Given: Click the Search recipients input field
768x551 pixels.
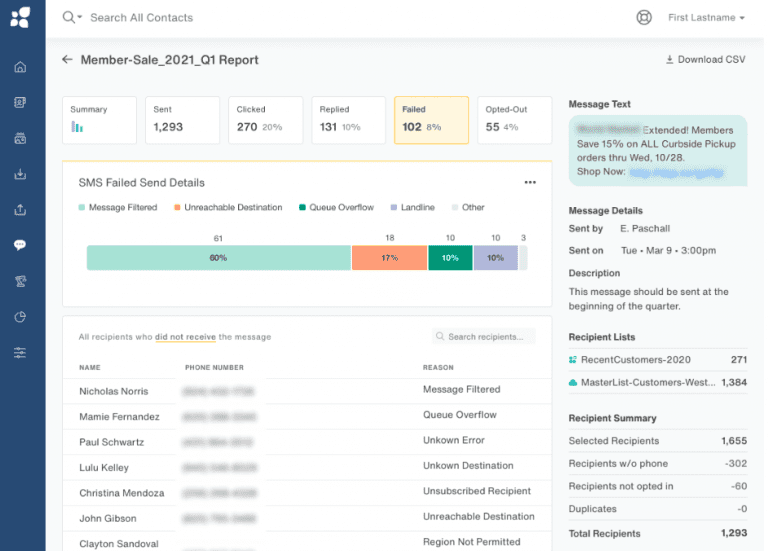Looking at the screenshot, I should [484, 337].
